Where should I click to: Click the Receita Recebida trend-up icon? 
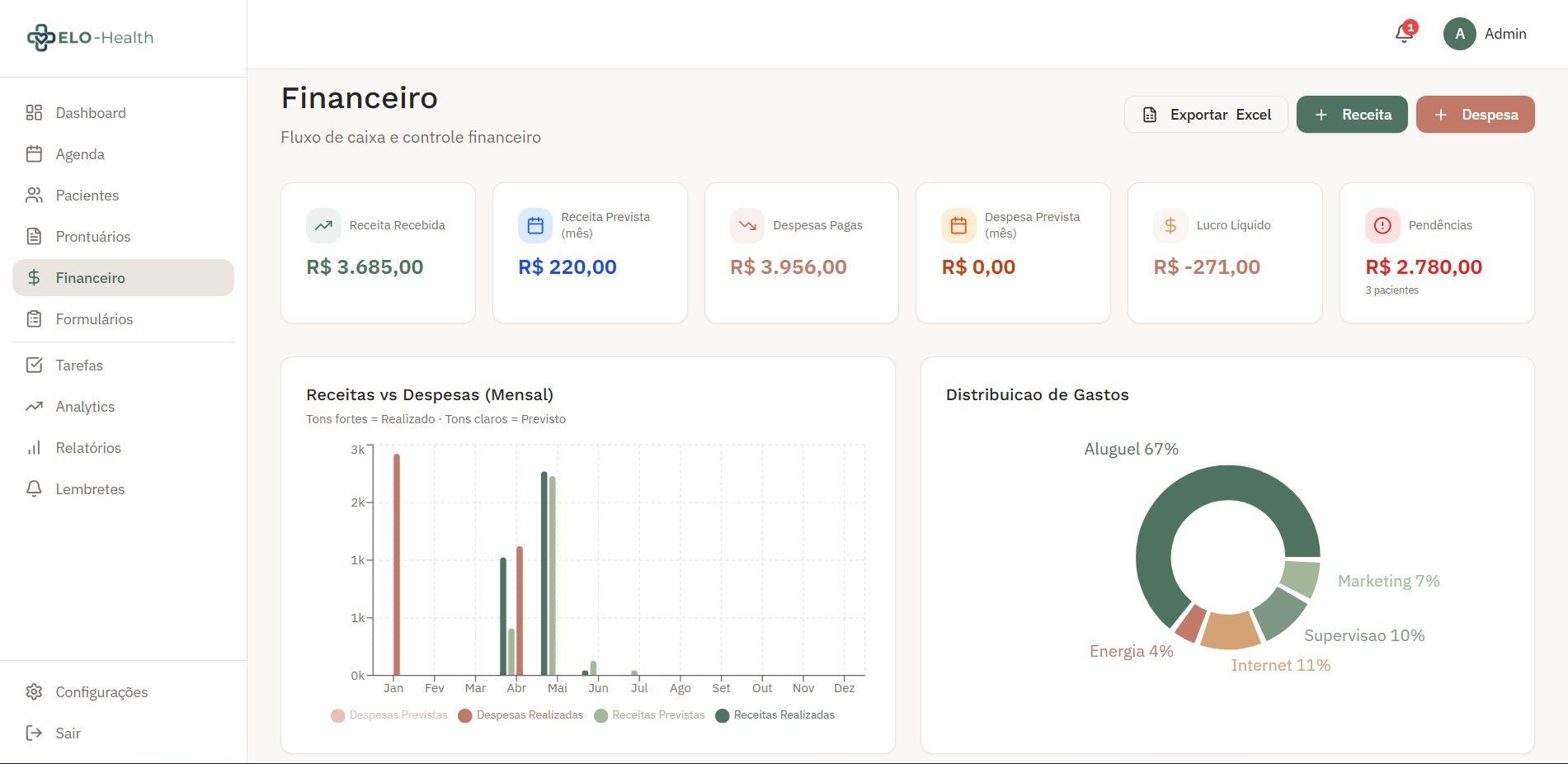(323, 225)
